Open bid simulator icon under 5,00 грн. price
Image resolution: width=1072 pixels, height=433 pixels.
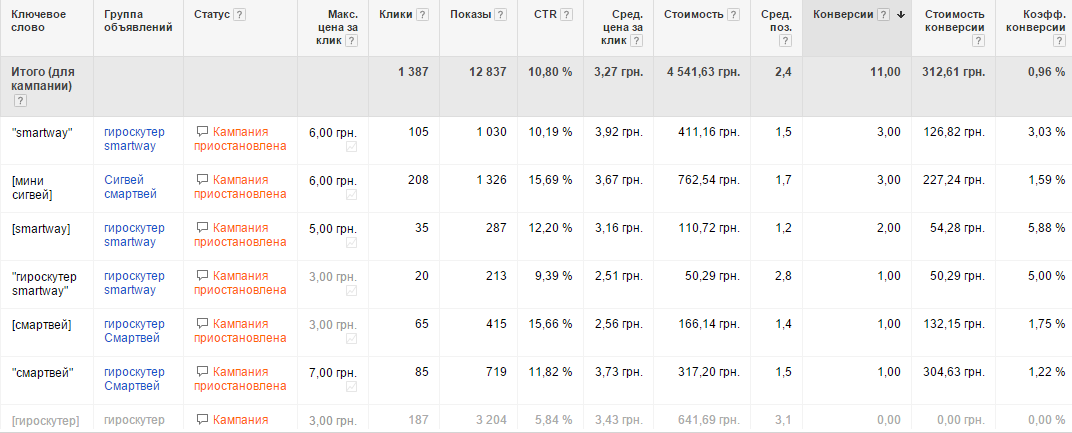351,243
